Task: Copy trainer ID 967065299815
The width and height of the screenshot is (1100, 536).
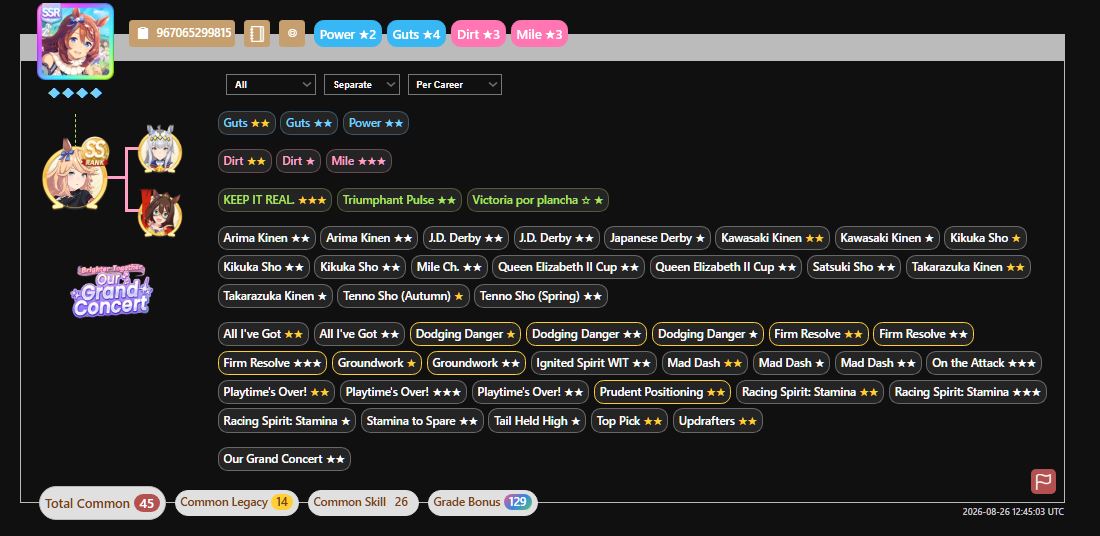Action: click(182, 34)
